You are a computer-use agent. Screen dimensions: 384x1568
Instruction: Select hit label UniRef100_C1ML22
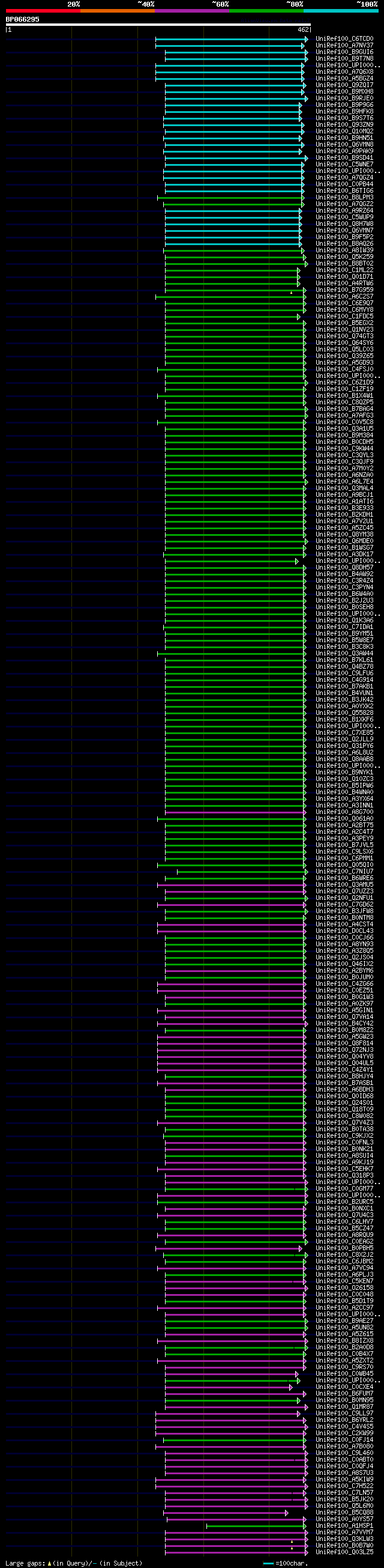344,270
